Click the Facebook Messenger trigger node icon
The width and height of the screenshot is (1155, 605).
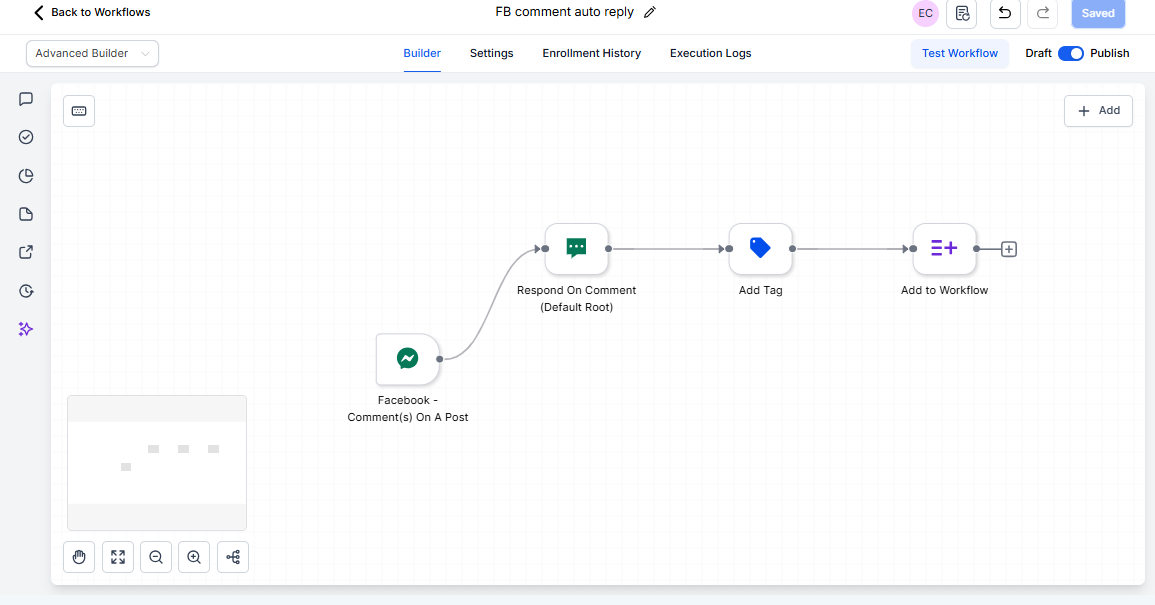407,359
